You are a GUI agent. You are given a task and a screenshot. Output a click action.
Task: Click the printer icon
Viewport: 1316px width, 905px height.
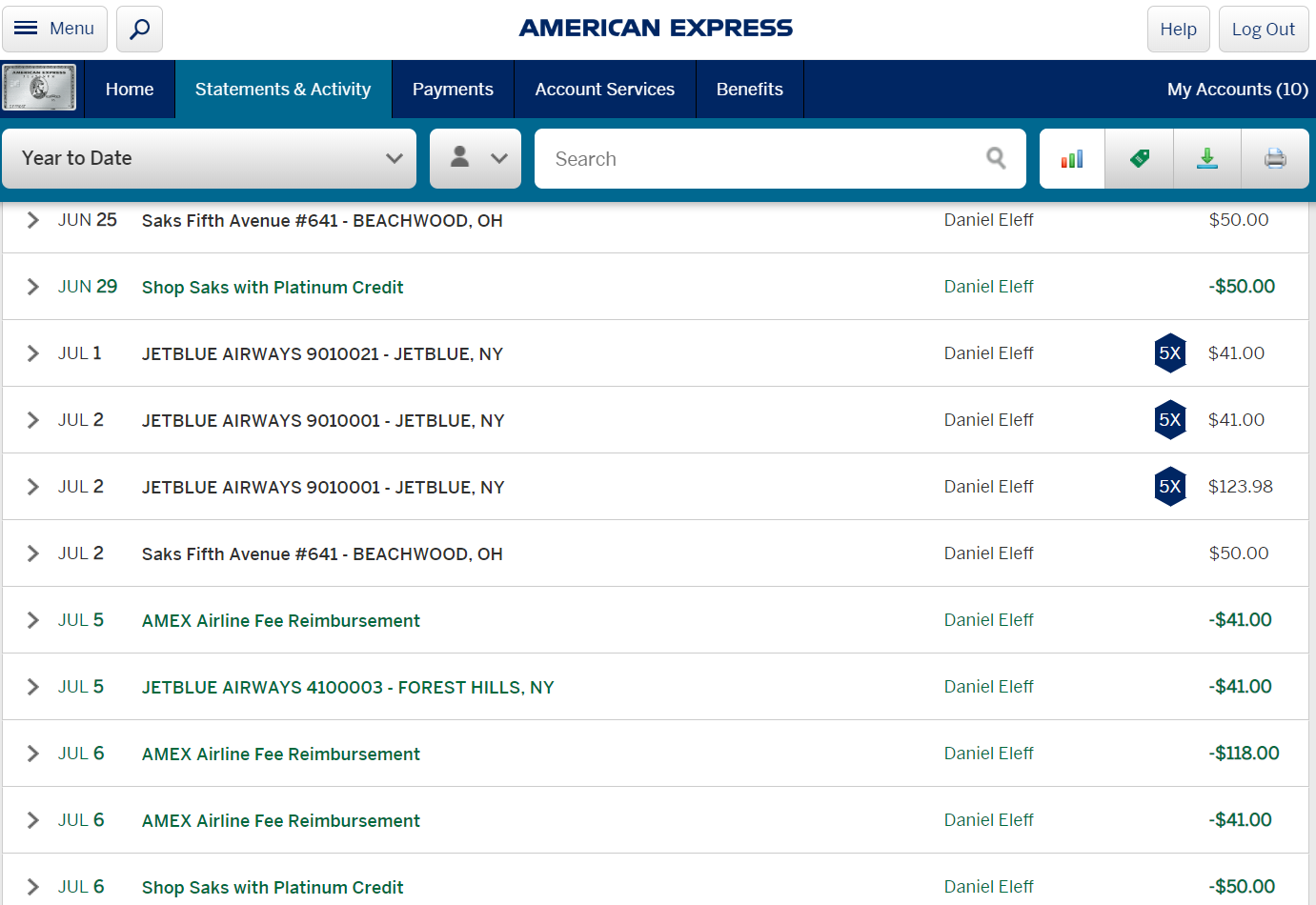click(x=1275, y=158)
